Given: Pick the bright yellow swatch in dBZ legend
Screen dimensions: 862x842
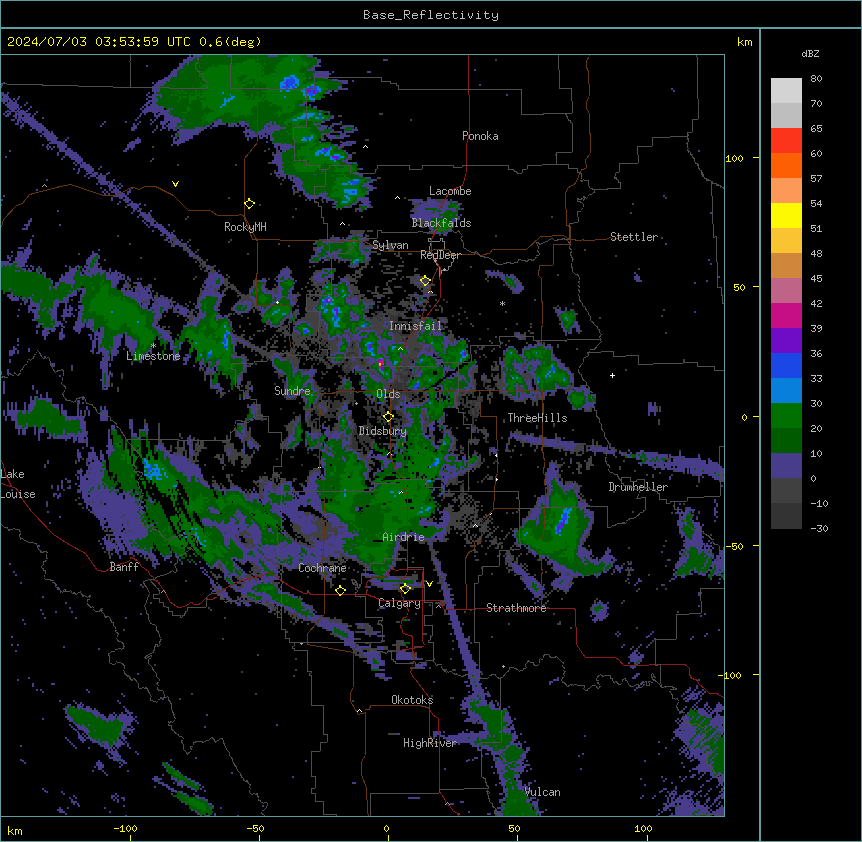Looking at the screenshot, I should point(786,215).
